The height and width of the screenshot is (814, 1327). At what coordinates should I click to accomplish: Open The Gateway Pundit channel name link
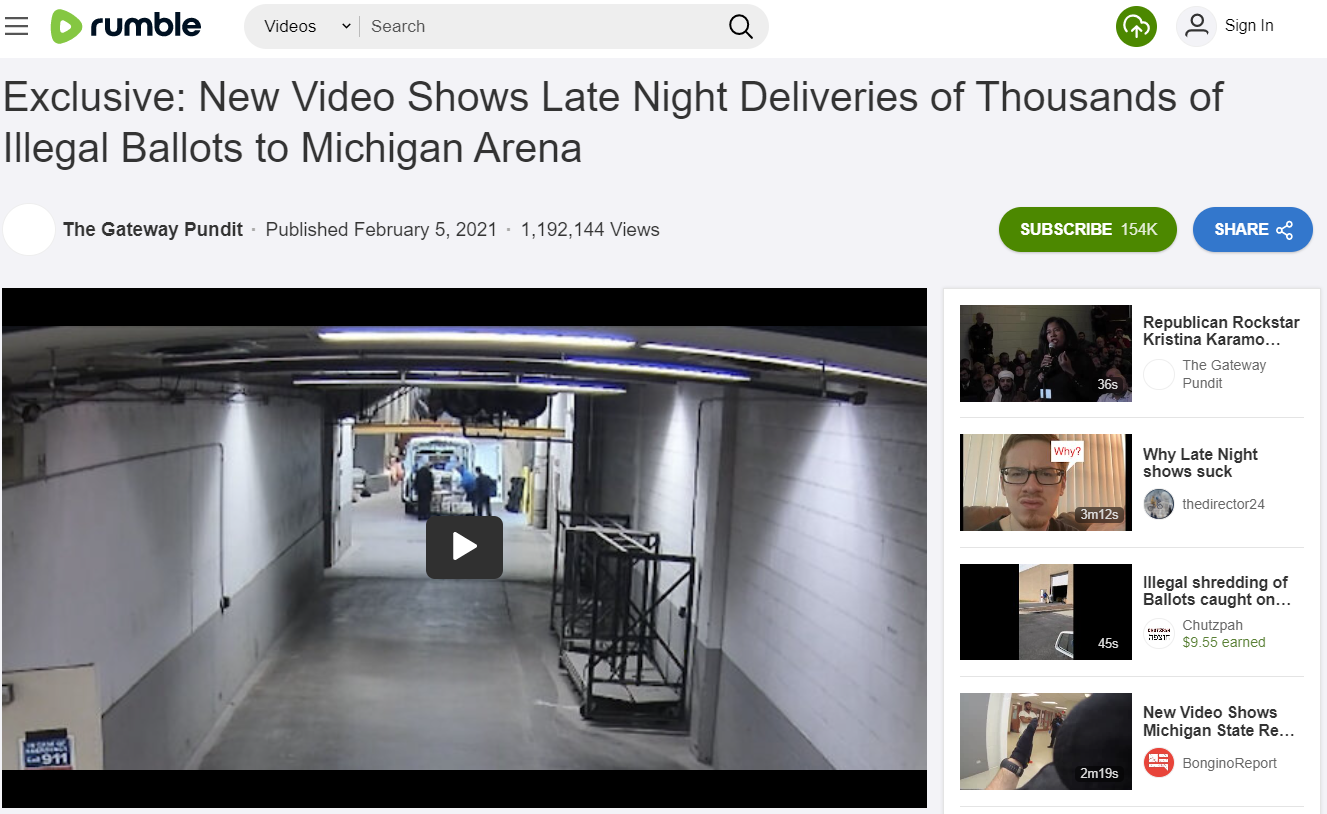153,229
